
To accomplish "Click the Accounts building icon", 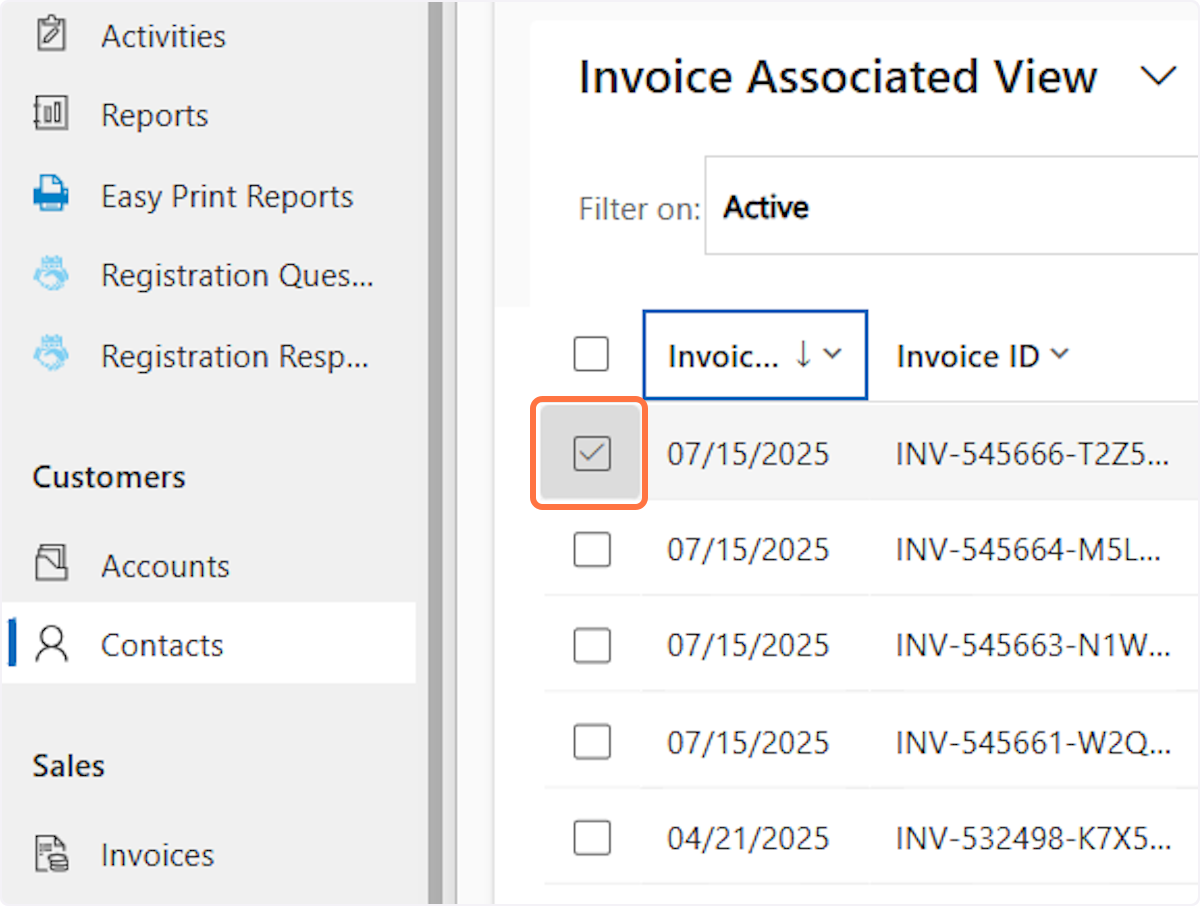I will click(x=50, y=565).
